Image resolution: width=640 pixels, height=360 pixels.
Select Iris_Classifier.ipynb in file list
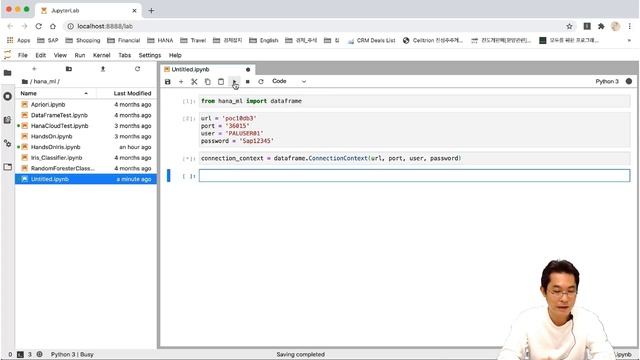click(86, 158)
